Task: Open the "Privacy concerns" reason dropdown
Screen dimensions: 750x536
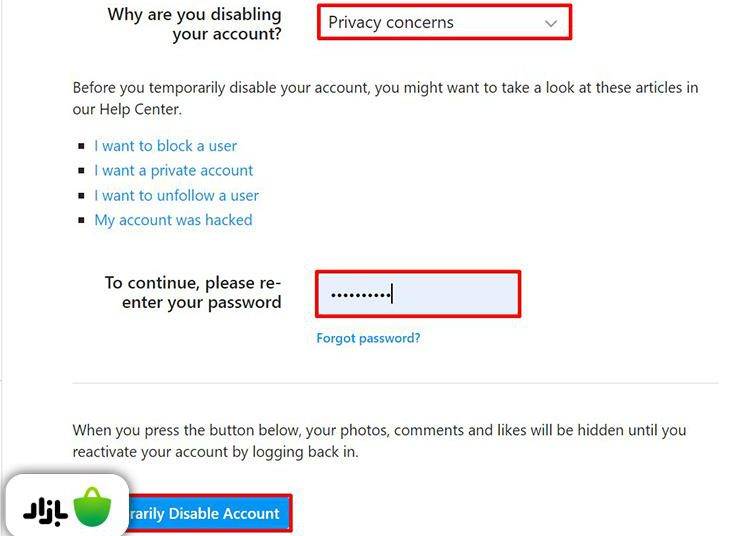Action: point(430,22)
